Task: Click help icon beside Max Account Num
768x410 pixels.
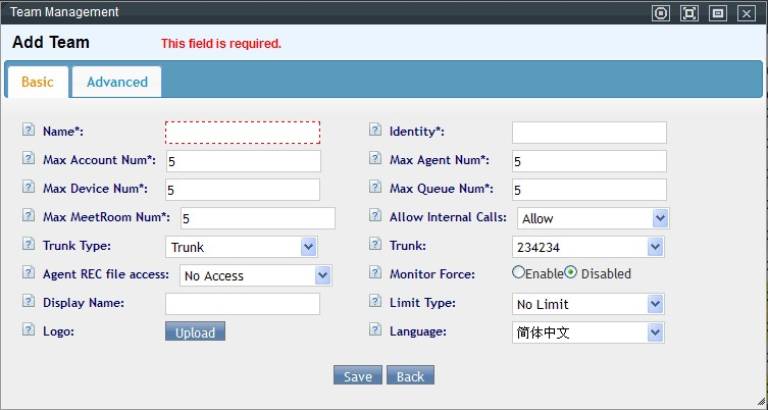Action: coord(28,159)
